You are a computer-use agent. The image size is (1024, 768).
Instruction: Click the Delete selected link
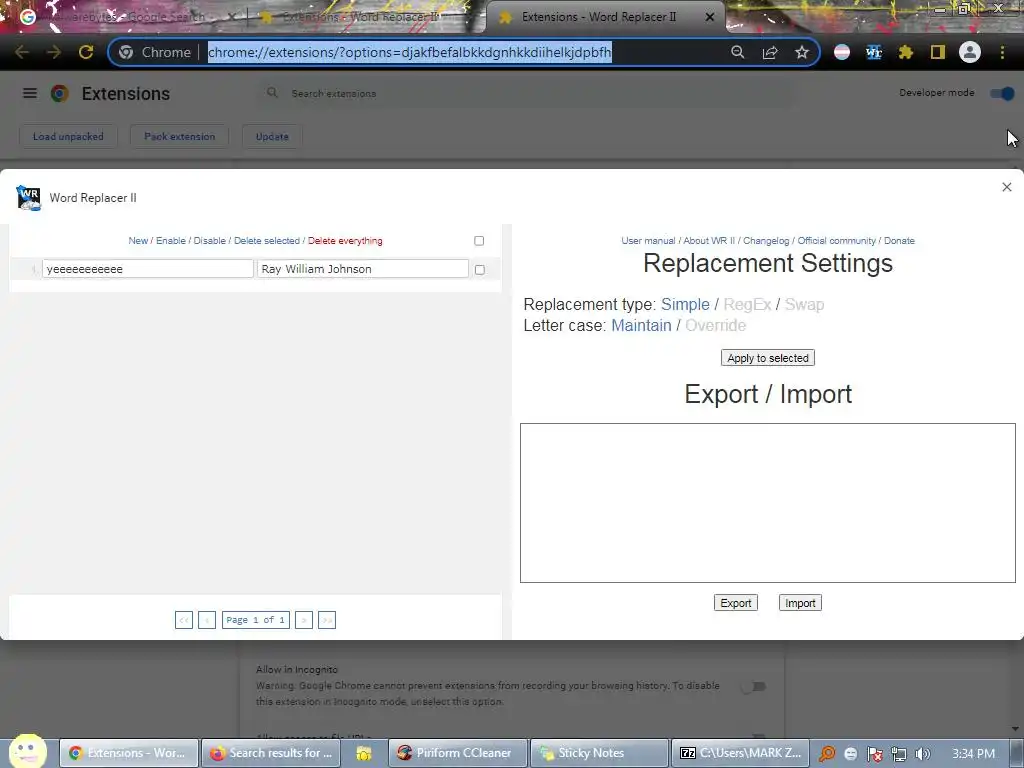pos(266,241)
